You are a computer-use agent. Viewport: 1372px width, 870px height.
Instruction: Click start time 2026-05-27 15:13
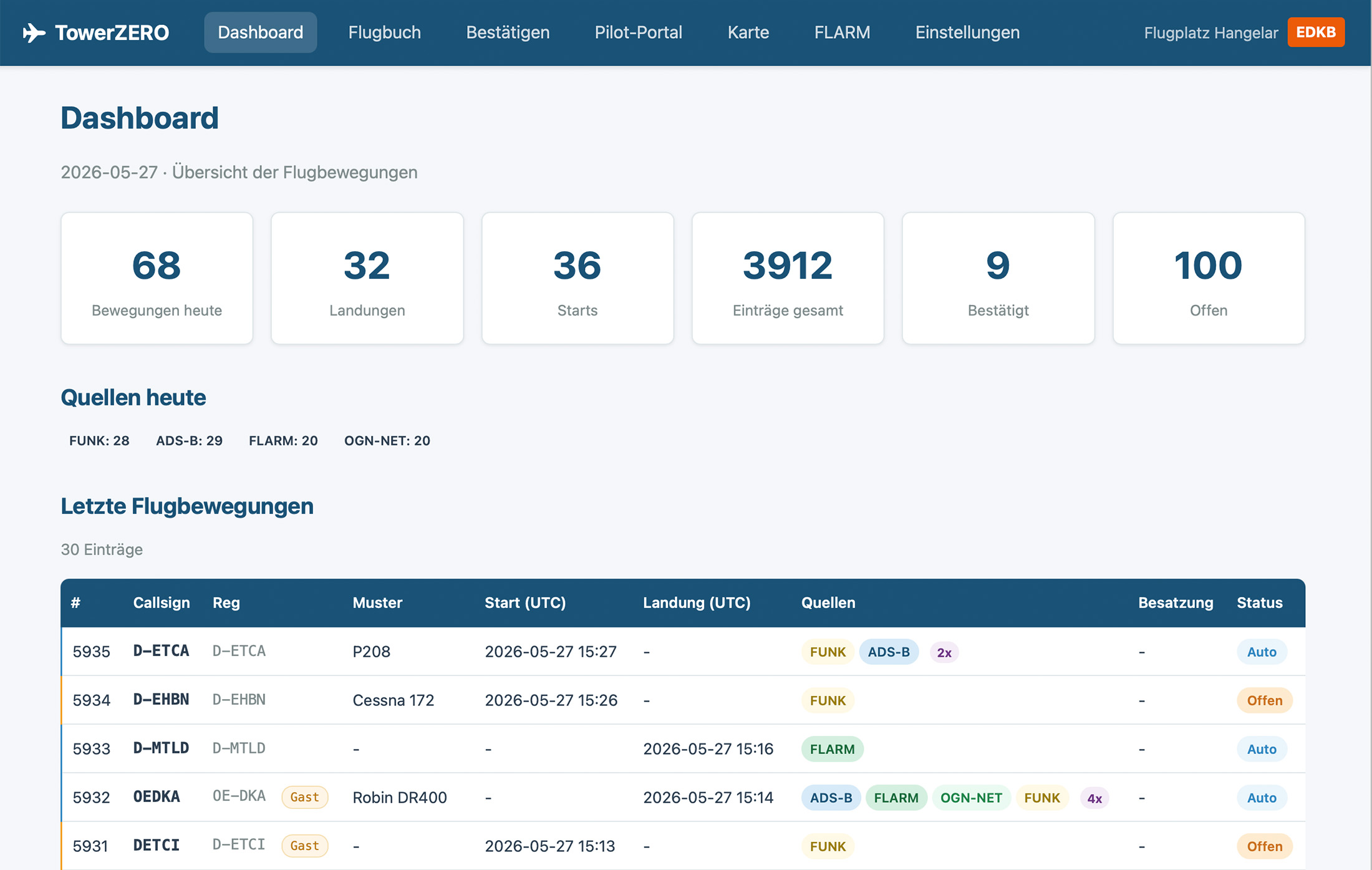click(550, 846)
